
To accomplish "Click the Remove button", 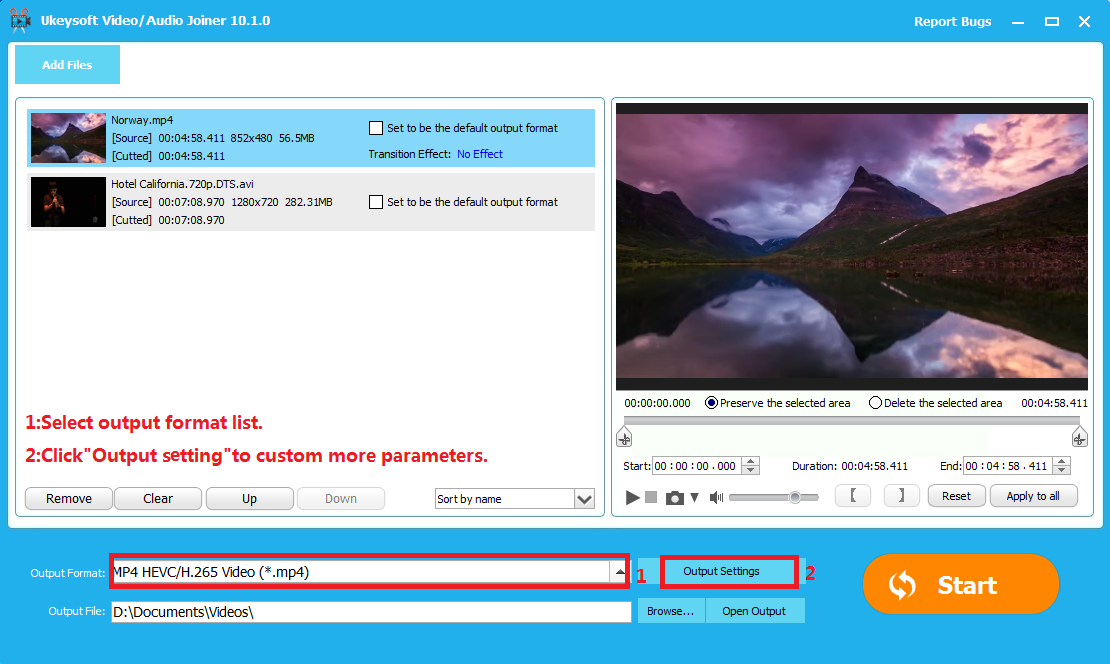I will (x=69, y=498).
